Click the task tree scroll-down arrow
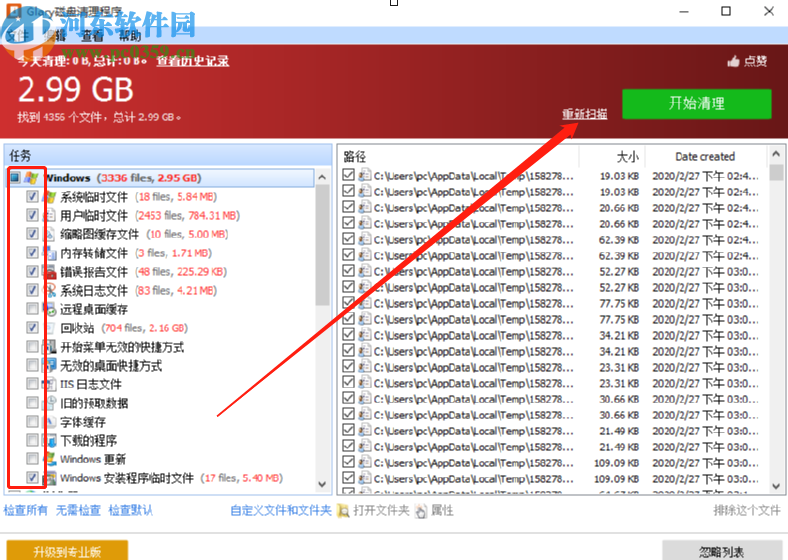The width and height of the screenshot is (788, 560). pyautogui.click(x=323, y=485)
